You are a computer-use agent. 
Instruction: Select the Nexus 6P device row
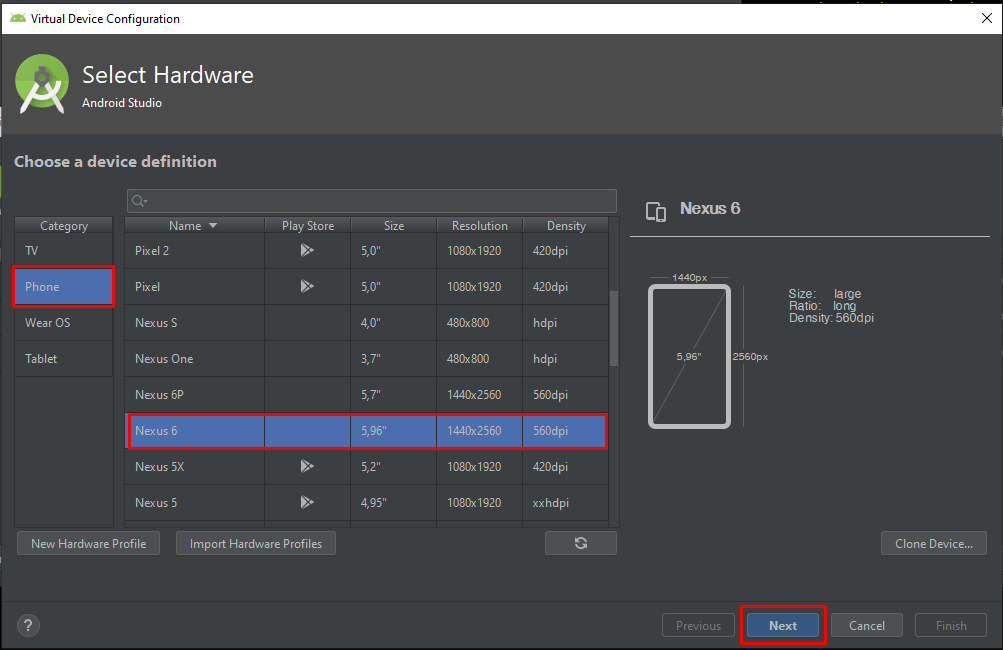coord(365,395)
